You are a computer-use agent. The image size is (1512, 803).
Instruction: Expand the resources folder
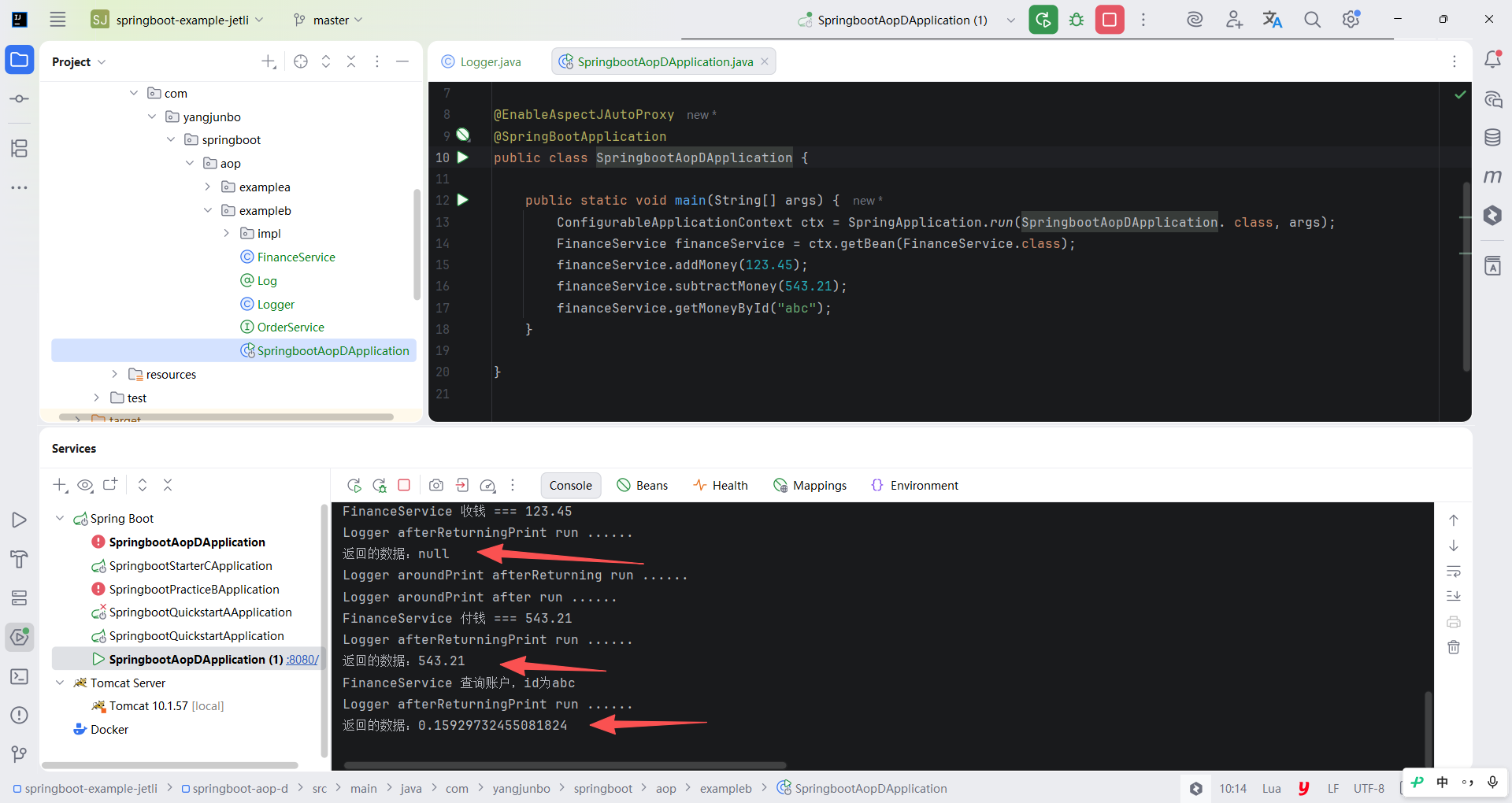(x=114, y=374)
